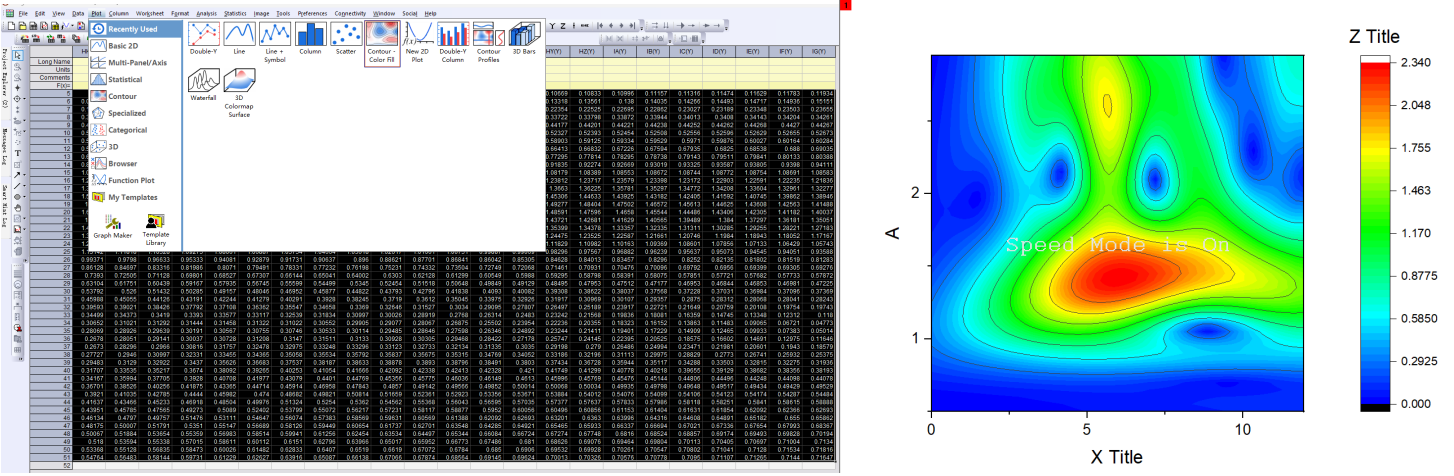Open the Format menu
This screenshot has height=476, width=1454.
pyautogui.click(x=181, y=13)
